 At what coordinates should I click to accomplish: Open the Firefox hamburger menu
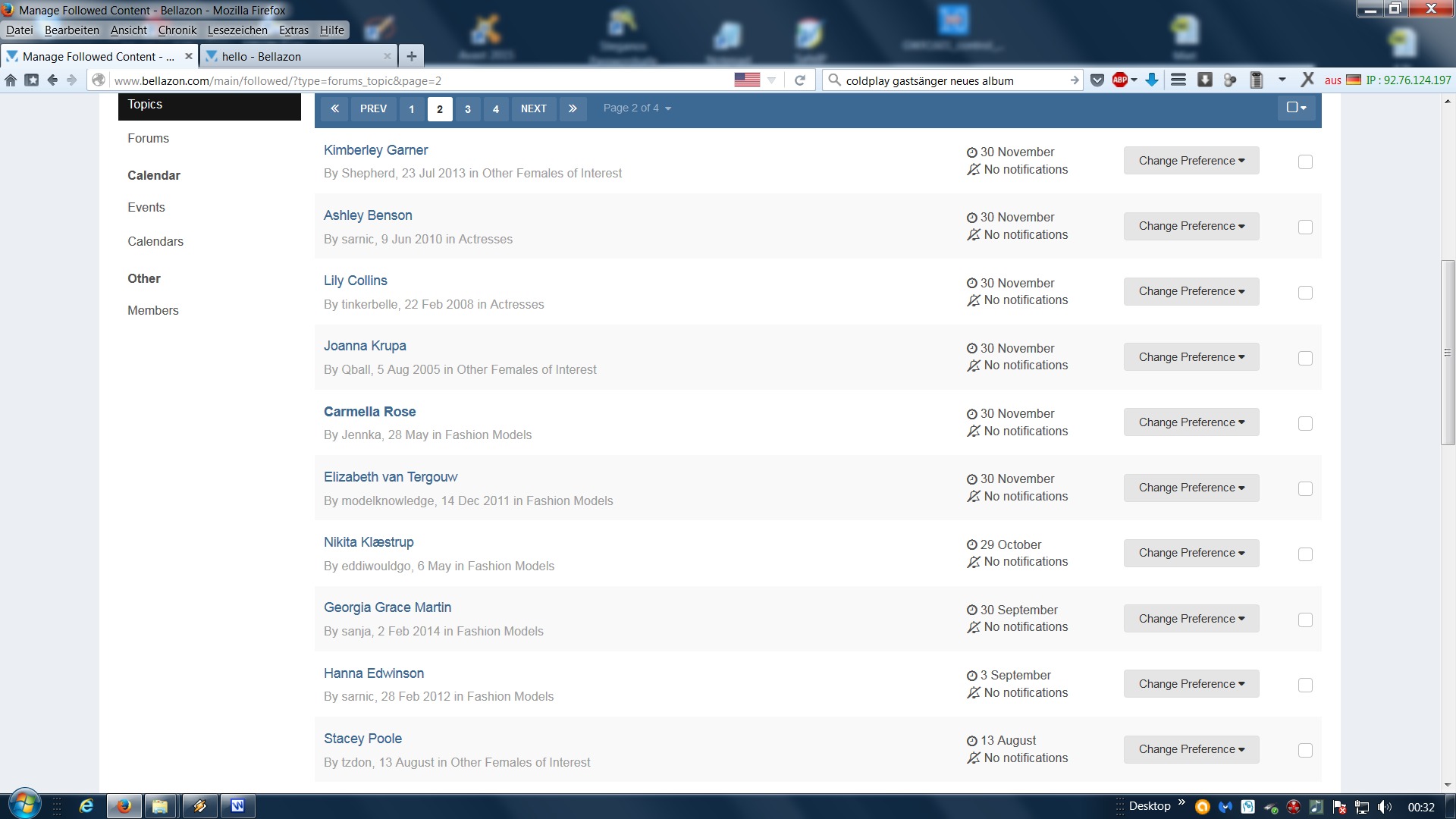click(x=1178, y=80)
